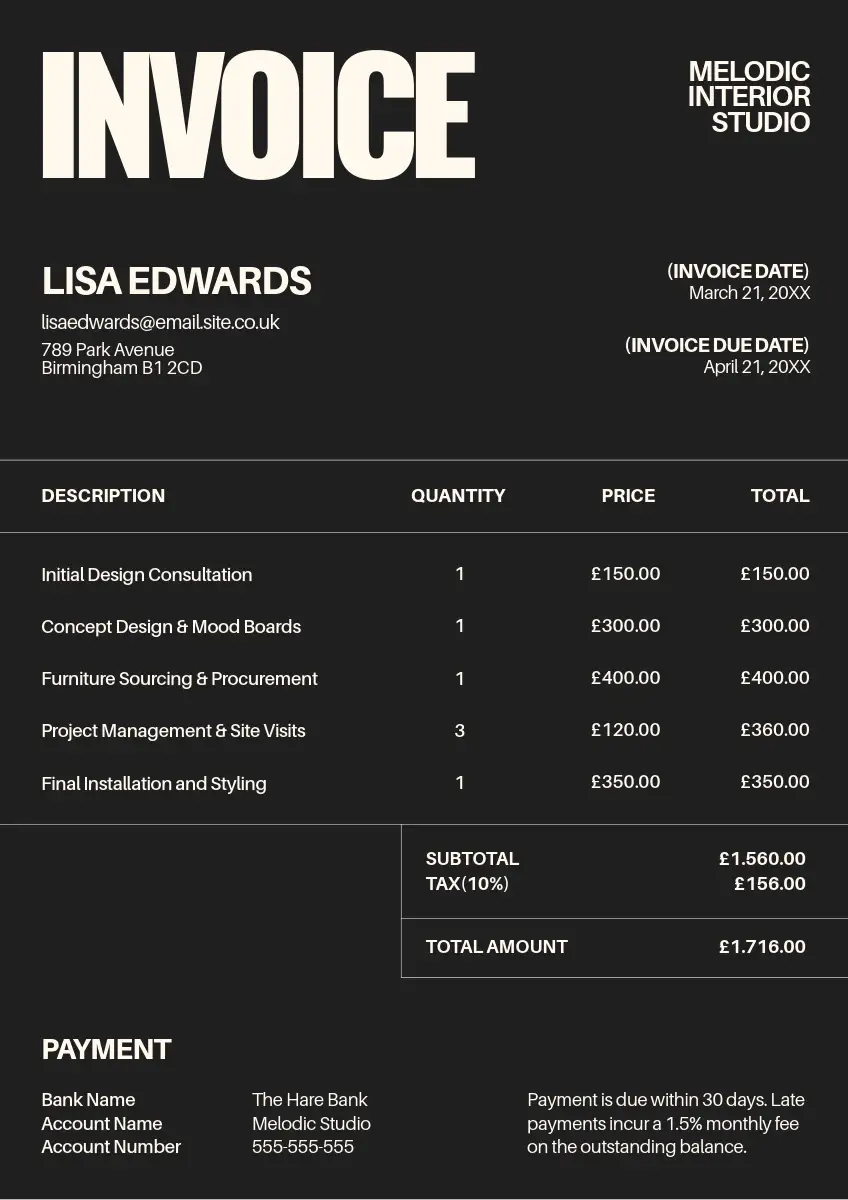Click the QUANTITY column header
This screenshot has height=1200, width=848.
(458, 496)
